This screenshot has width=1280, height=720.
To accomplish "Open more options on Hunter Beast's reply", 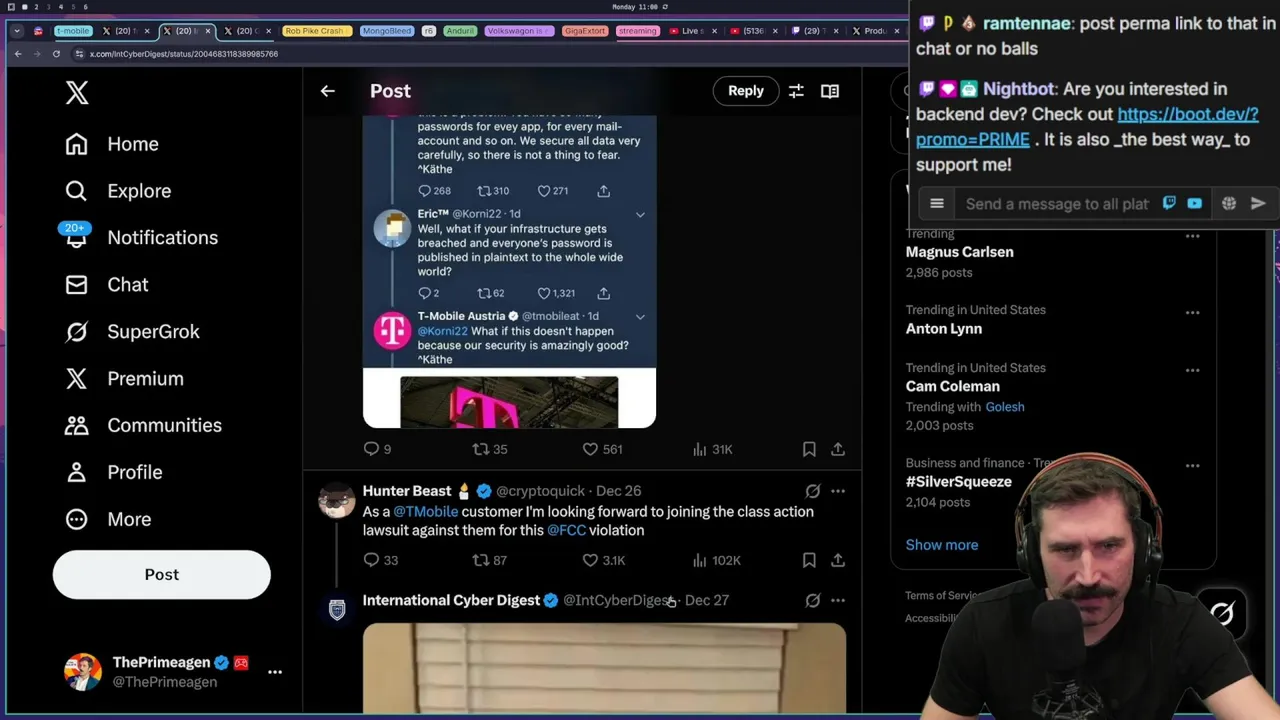I will coord(838,491).
